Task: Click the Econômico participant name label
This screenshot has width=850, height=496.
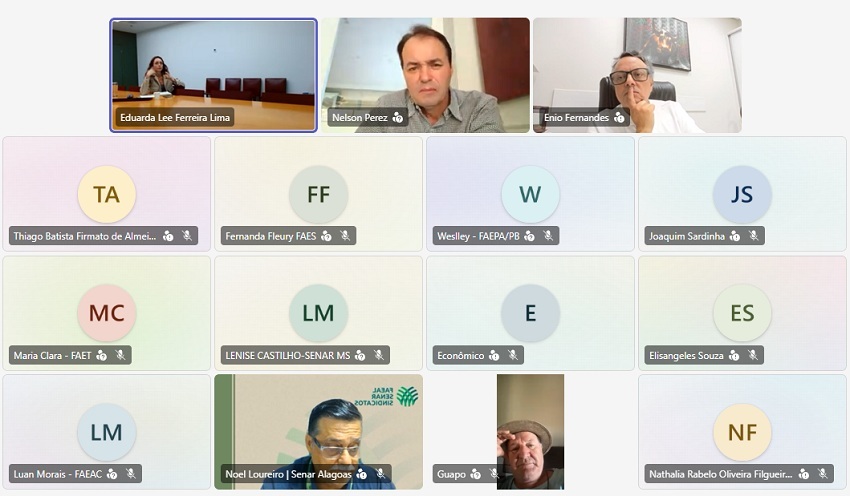Action: click(x=461, y=356)
